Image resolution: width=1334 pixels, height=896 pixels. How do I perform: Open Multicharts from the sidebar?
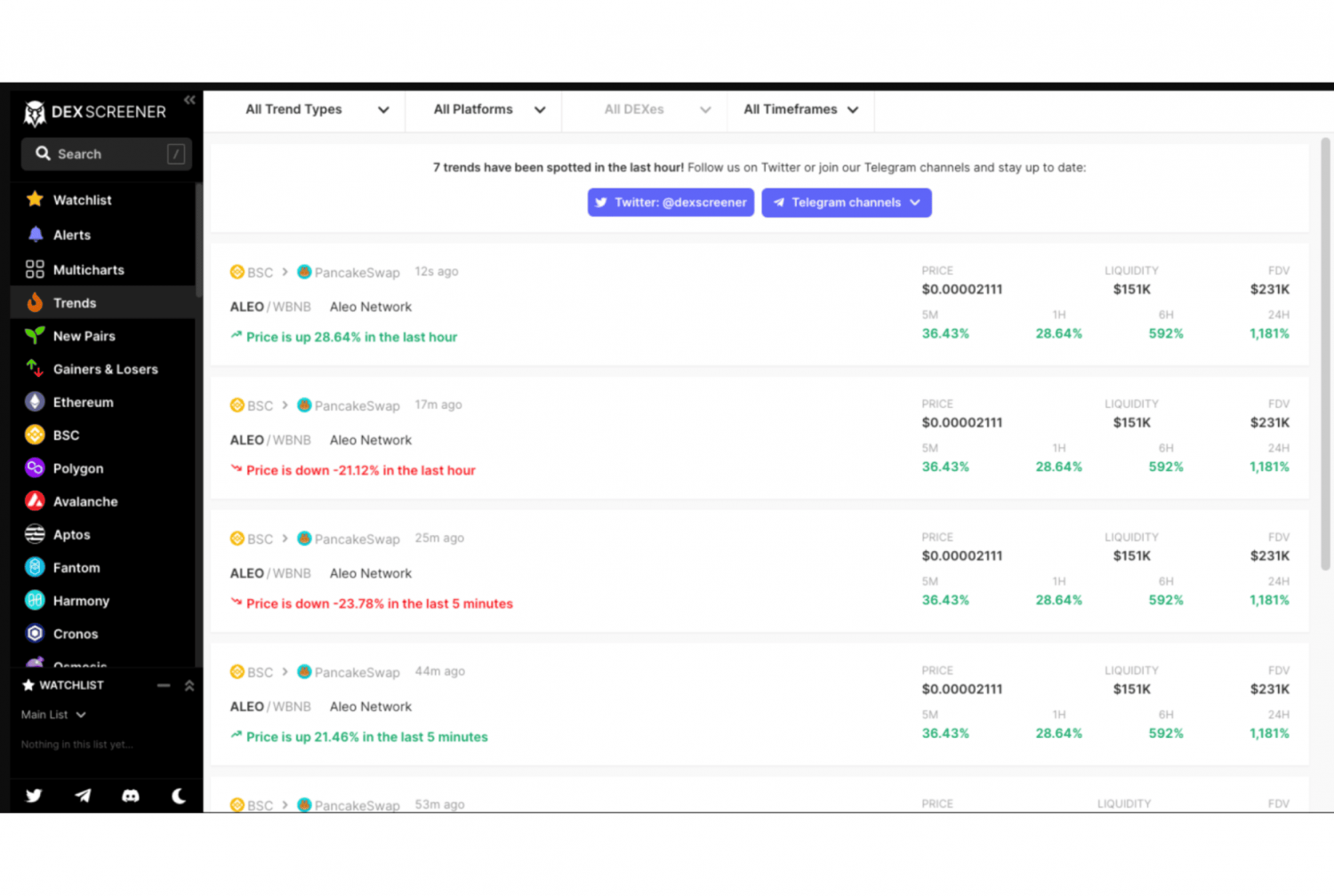click(x=88, y=269)
